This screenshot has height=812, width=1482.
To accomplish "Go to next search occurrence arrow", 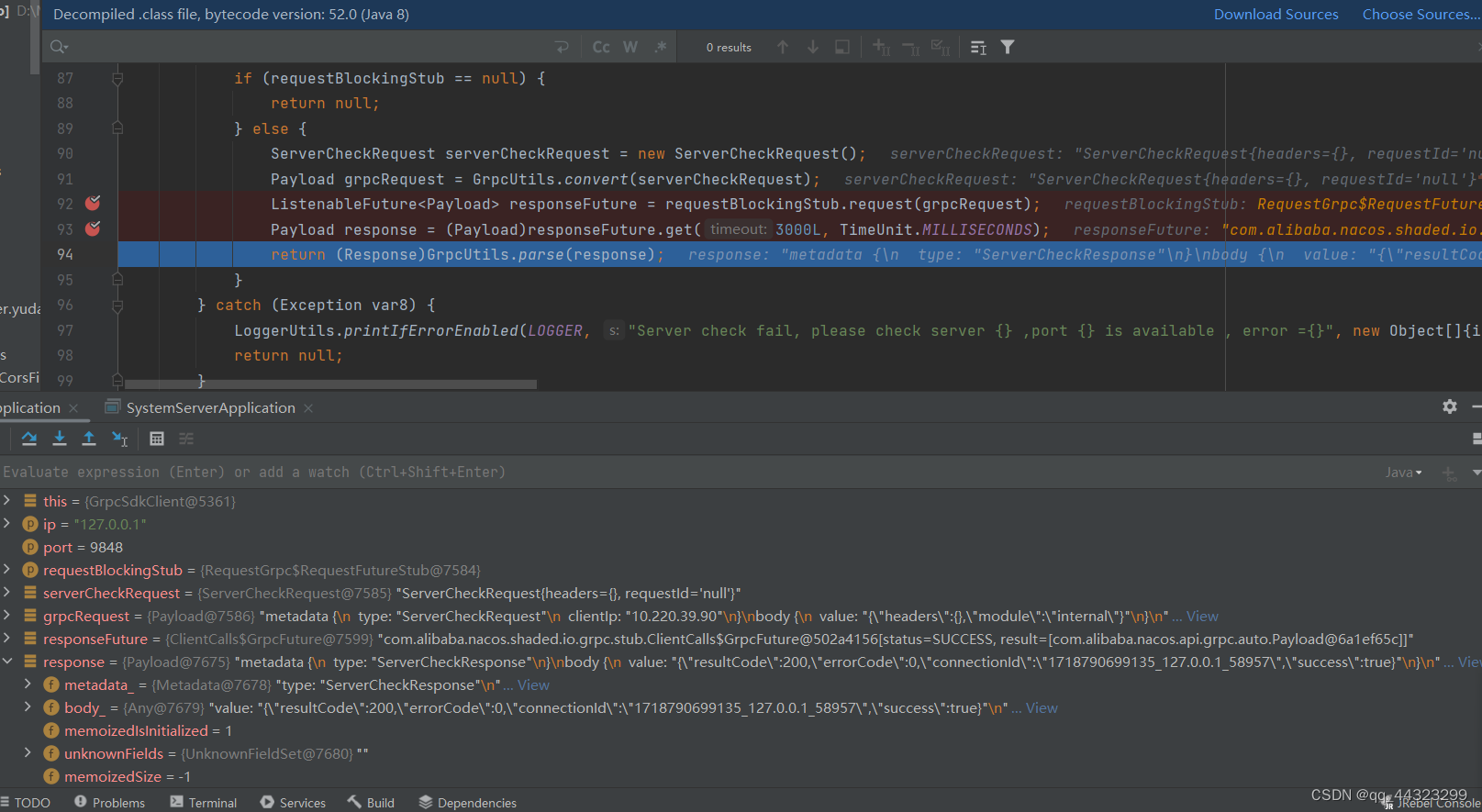I will pyautogui.click(x=813, y=47).
